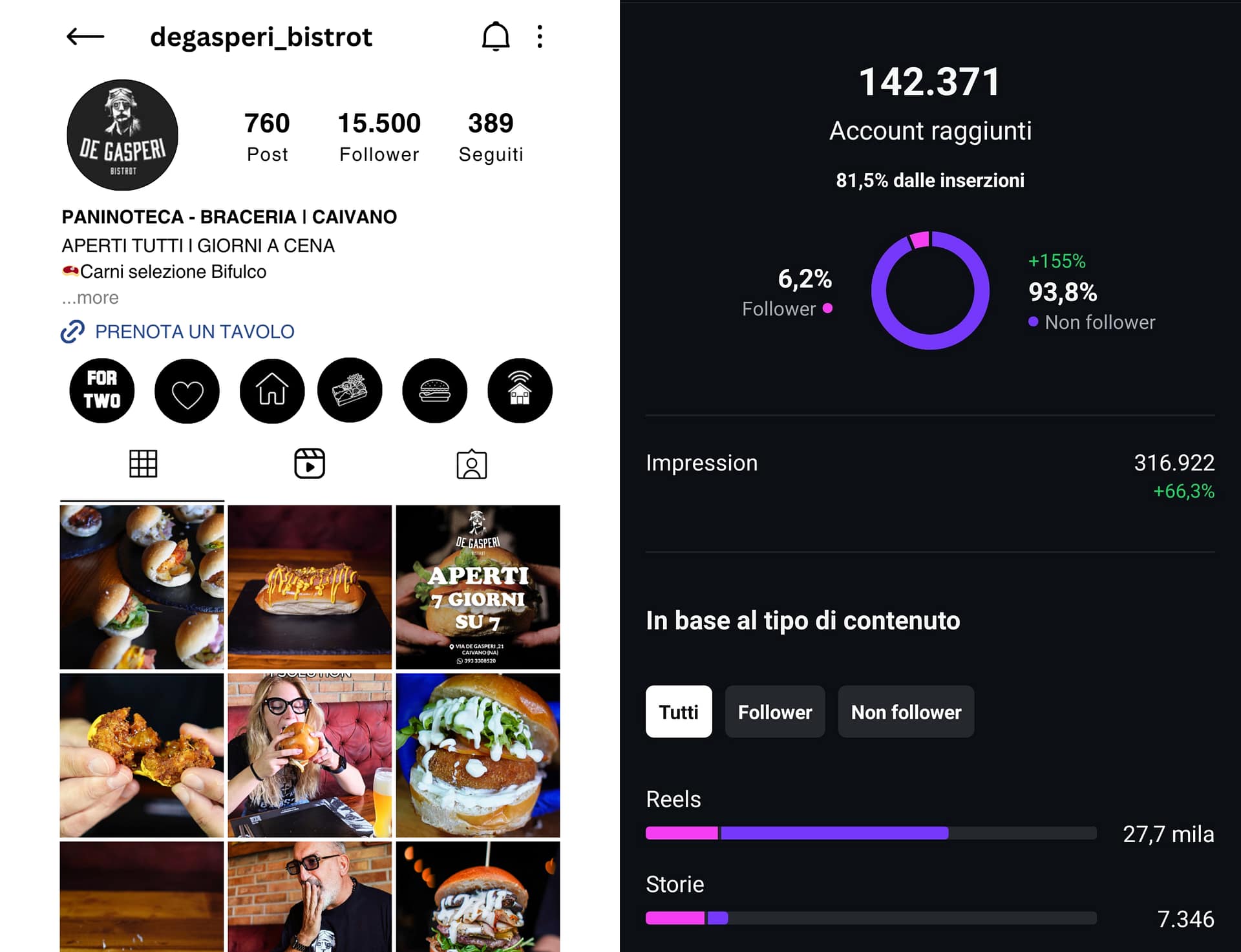Open the heart story highlight
The image size is (1241, 952).
[x=187, y=391]
